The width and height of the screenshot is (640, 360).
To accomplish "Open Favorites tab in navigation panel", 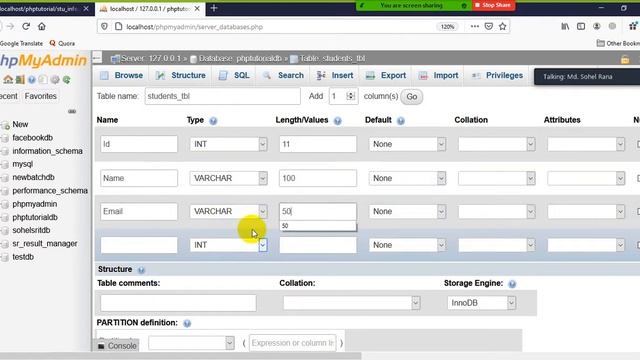I will (x=40, y=96).
